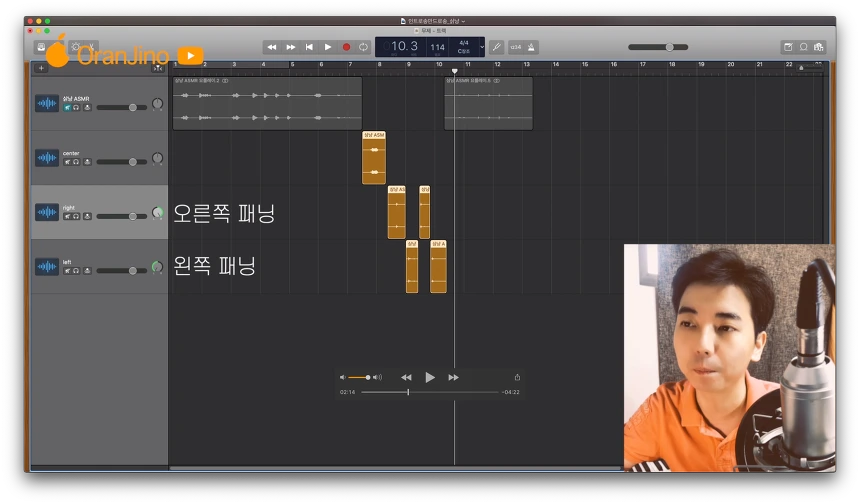Select the first orange region on right track
The height and width of the screenshot is (504, 860).
coord(397,212)
